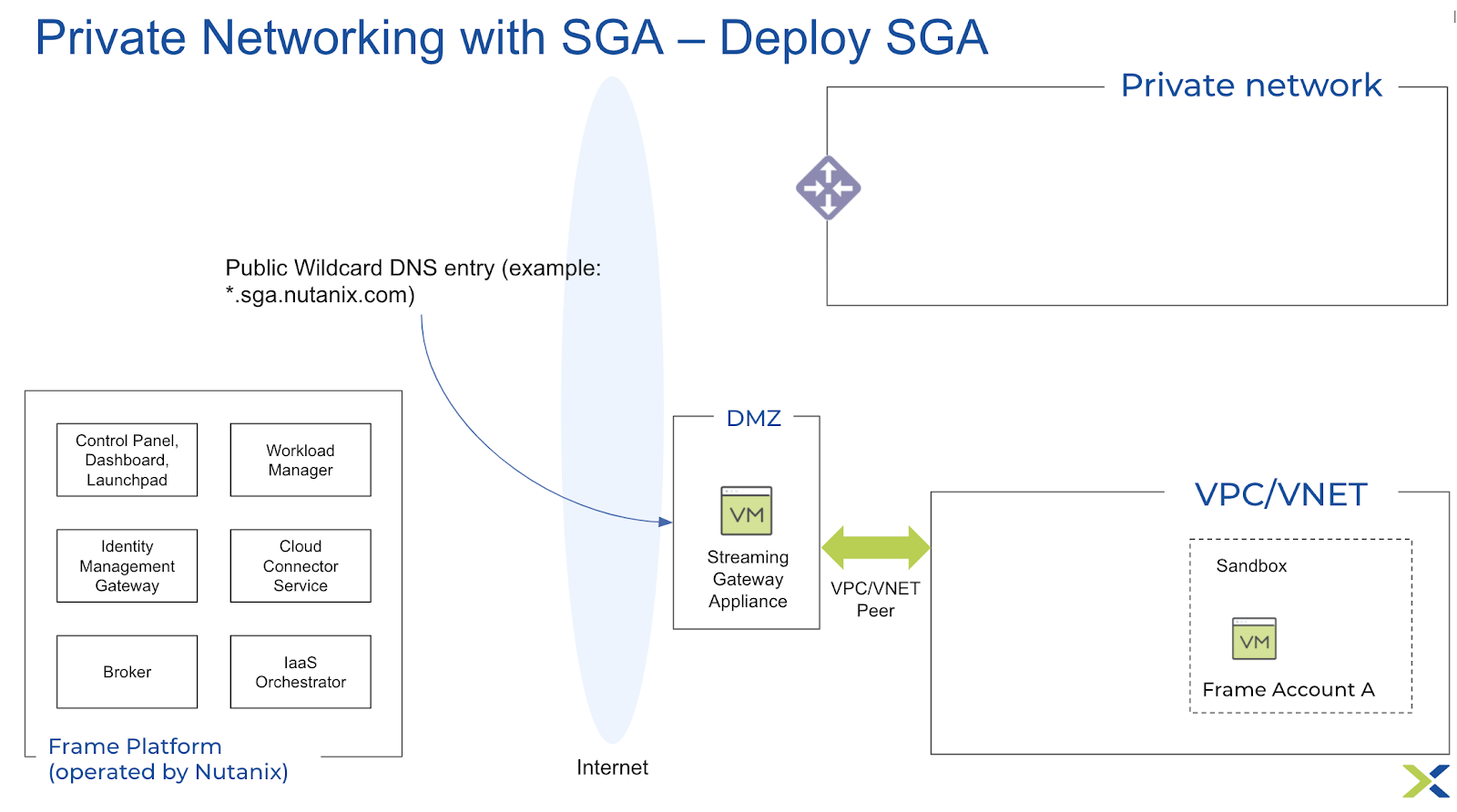Viewport: 1457px width, 812px height.
Task: Select the Broker box
Action: tap(127, 672)
